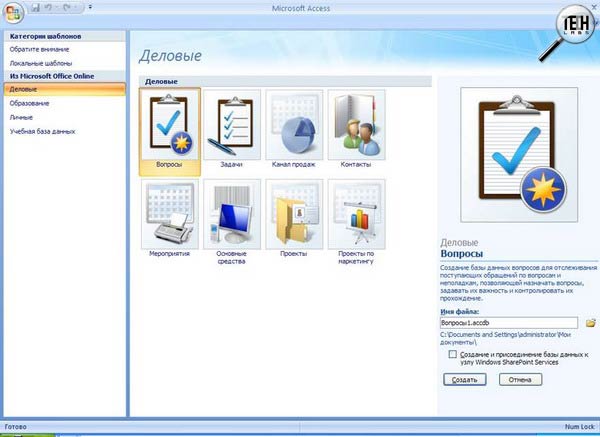This screenshot has width=600, height=437.
Task: Click the Канал продаж template label
Action: [293, 165]
